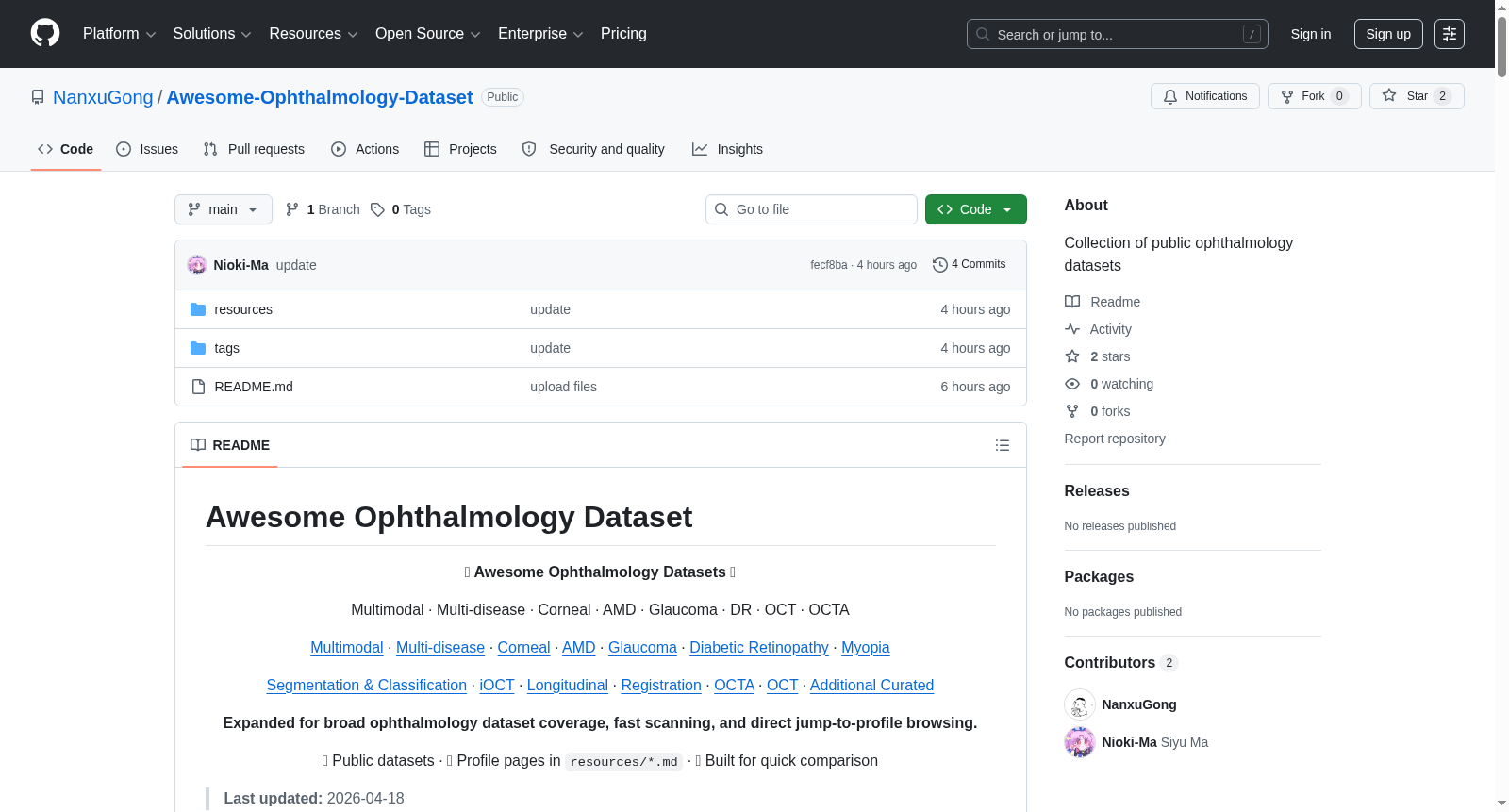Expand the Platform menu

[x=120, y=34]
